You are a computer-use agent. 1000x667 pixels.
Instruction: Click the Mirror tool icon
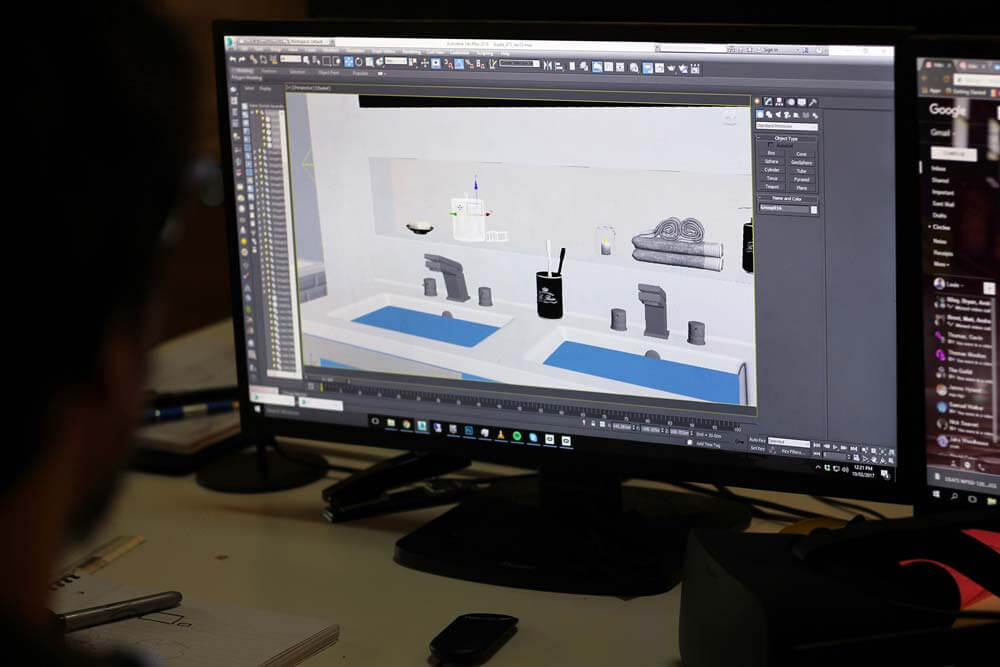click(547, 65)
